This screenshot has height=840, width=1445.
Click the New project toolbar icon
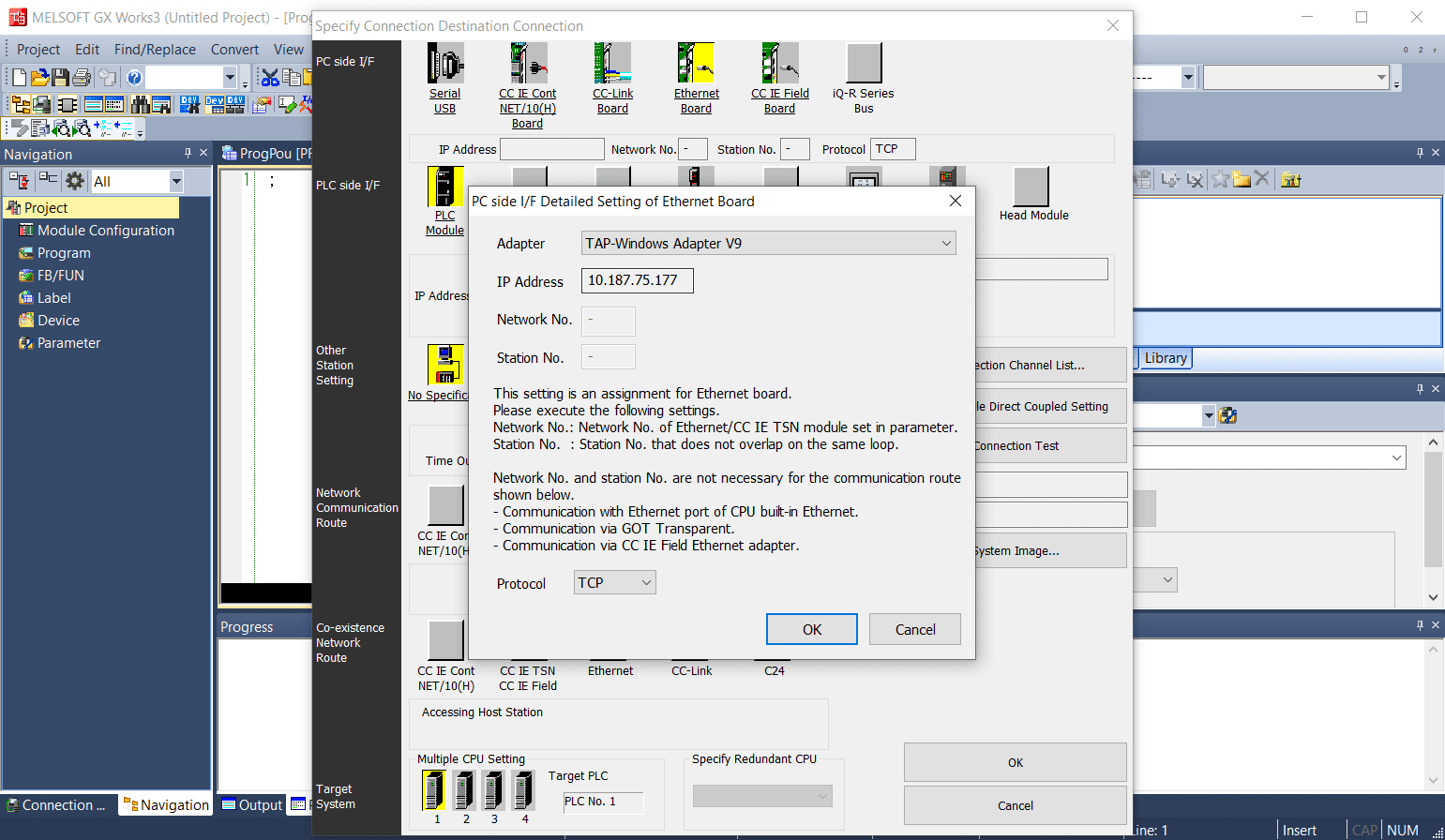(19, 77)
